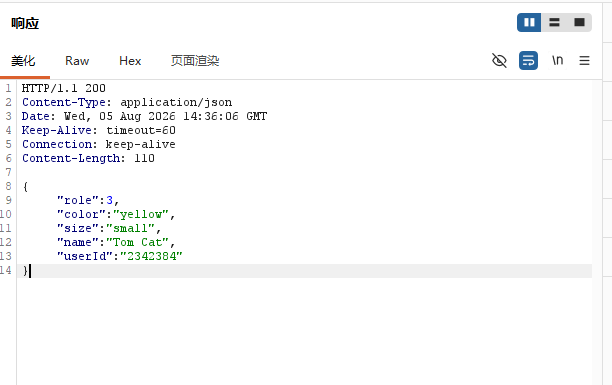Click the "small" size value
Screen dimensions: 612x385
(130, 228)
